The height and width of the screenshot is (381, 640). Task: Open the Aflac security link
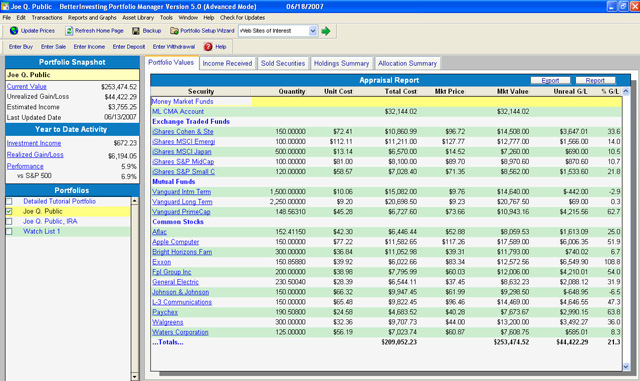coord(159,232)
